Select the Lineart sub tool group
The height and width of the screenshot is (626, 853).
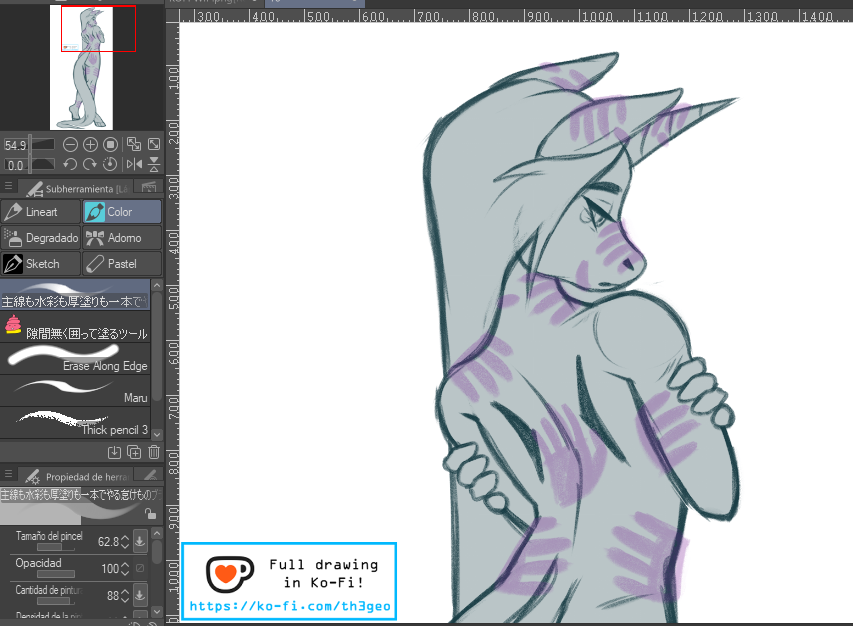pos(40,212)
